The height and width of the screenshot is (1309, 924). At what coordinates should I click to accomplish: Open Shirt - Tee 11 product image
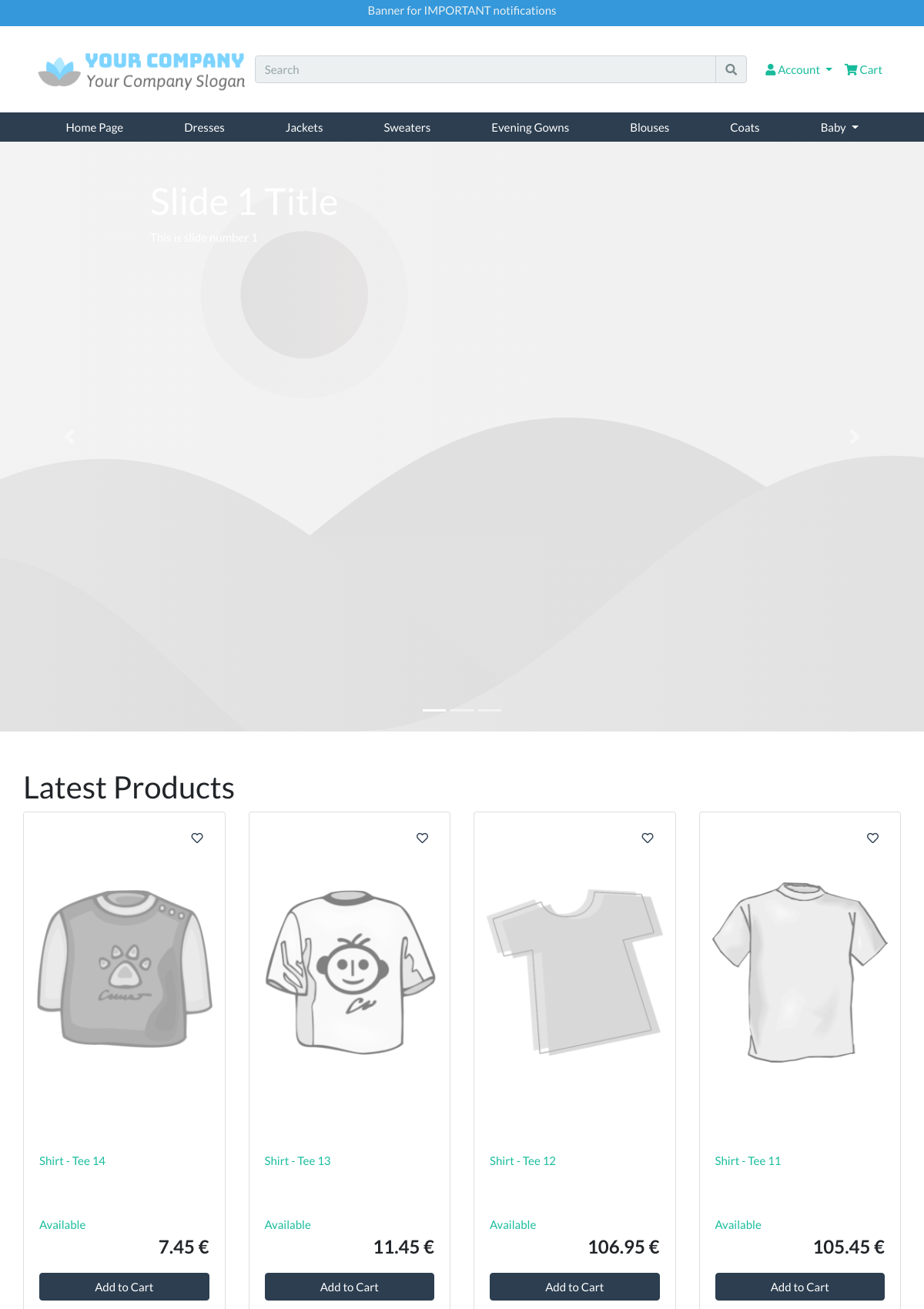pyautogui.click(x=799, y=972)
